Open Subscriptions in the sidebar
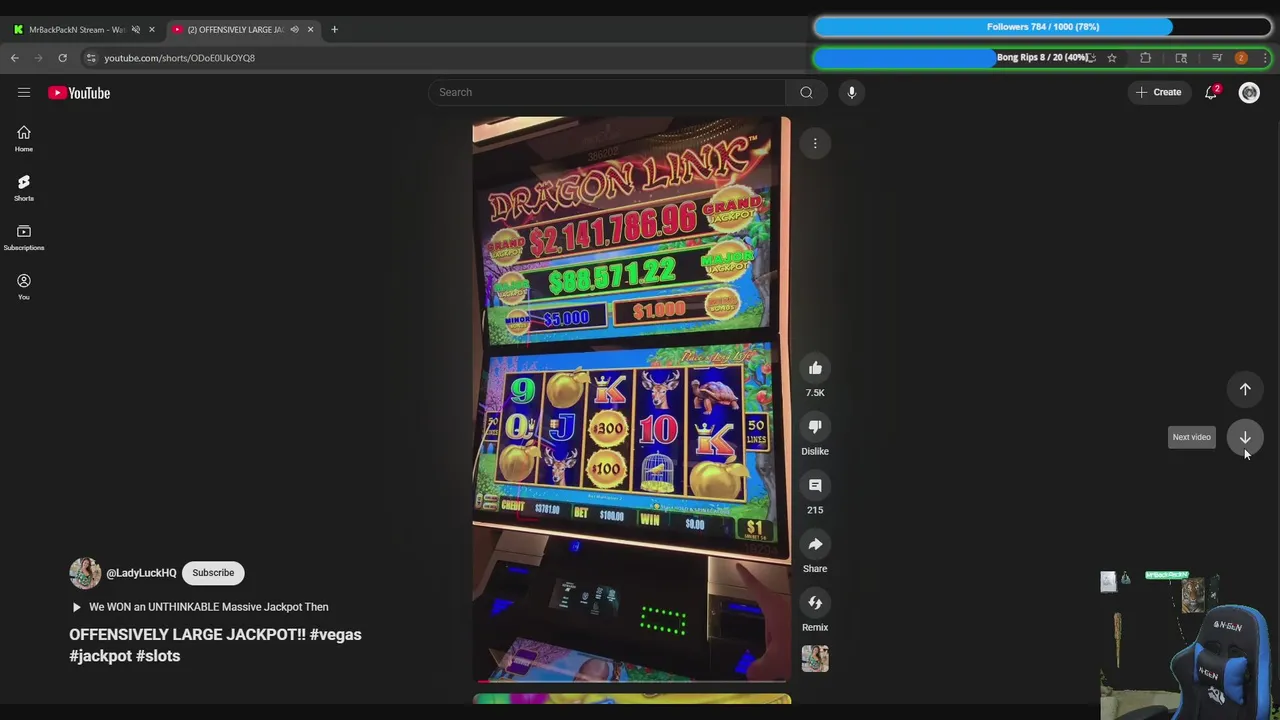This screenshot has height=720, width=1280. 24,237
